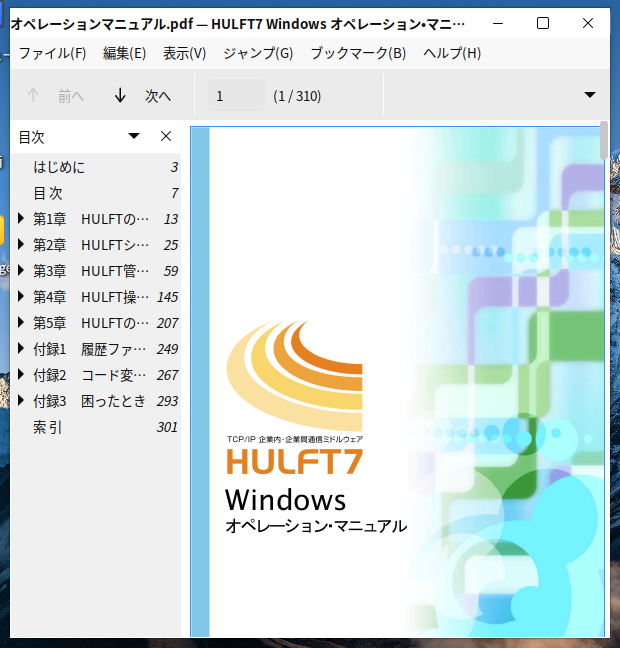The height and width of the screenshot is (648, 620).
Task: Open the ヘルプ(H) menu
Action: (452, 53)
